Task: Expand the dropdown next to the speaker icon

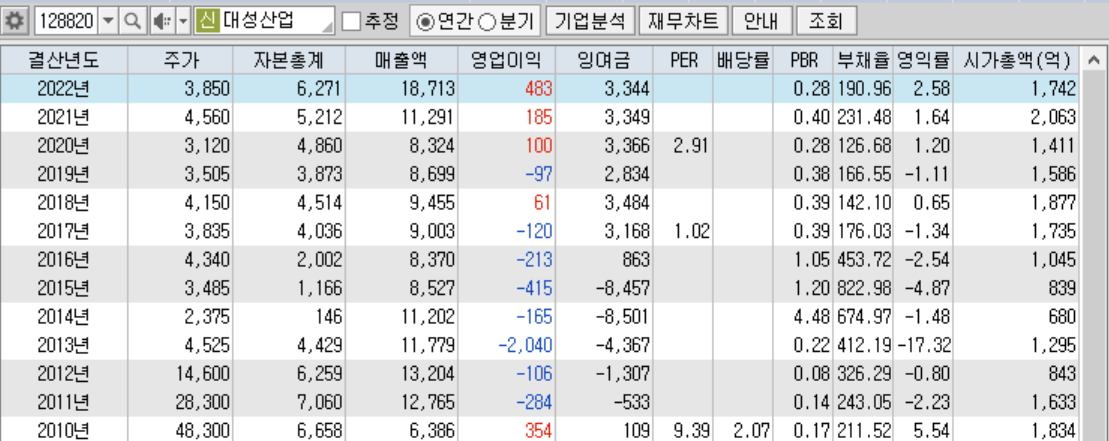Action: click(x=183, y=21)
